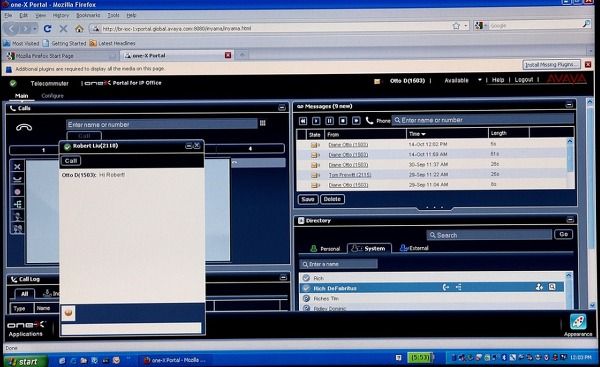
Task: Switch to the Main tab
Action: pyautogui.click(x=21, y=96)
